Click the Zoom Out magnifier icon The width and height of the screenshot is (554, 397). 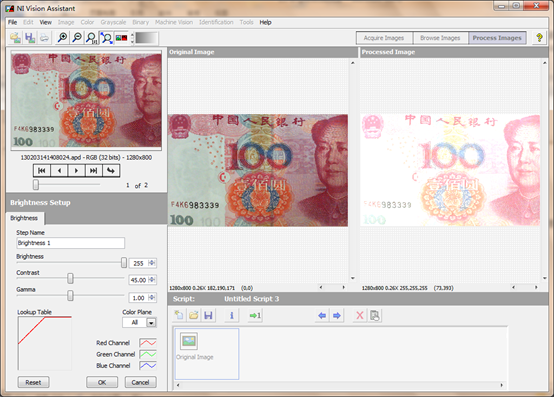click(77, 37)
